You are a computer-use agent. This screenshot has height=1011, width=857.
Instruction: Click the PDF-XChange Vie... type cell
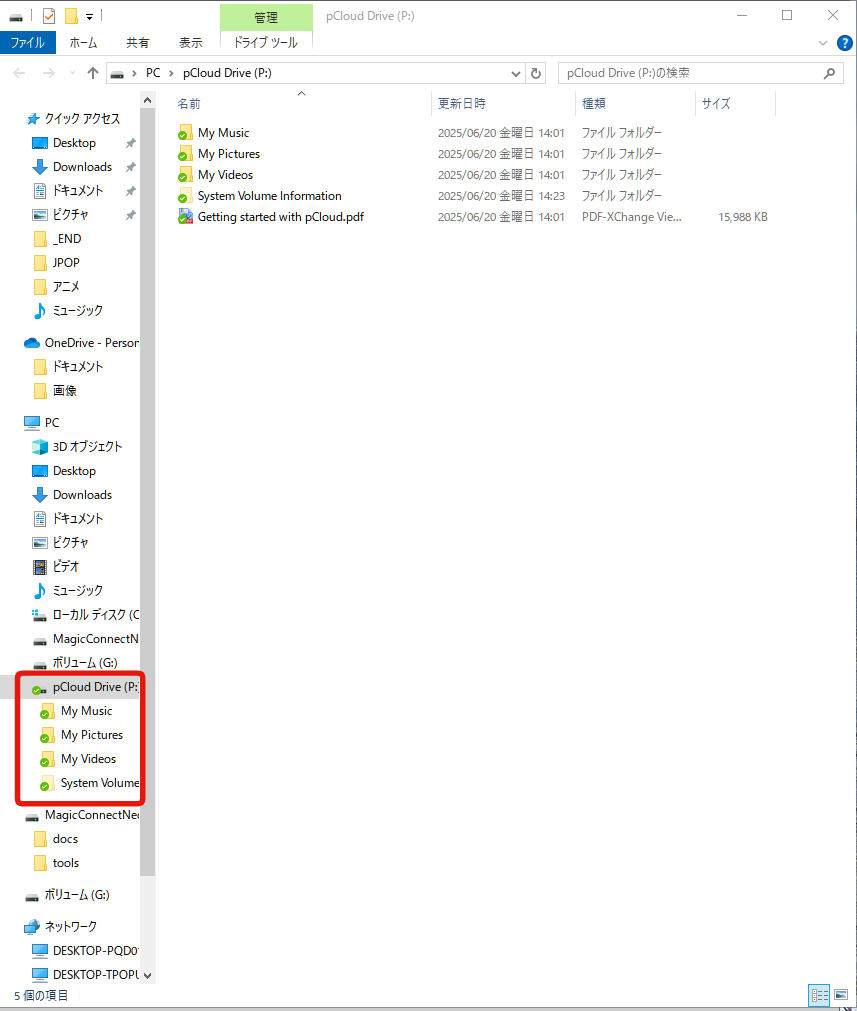(x=631, y=217)
